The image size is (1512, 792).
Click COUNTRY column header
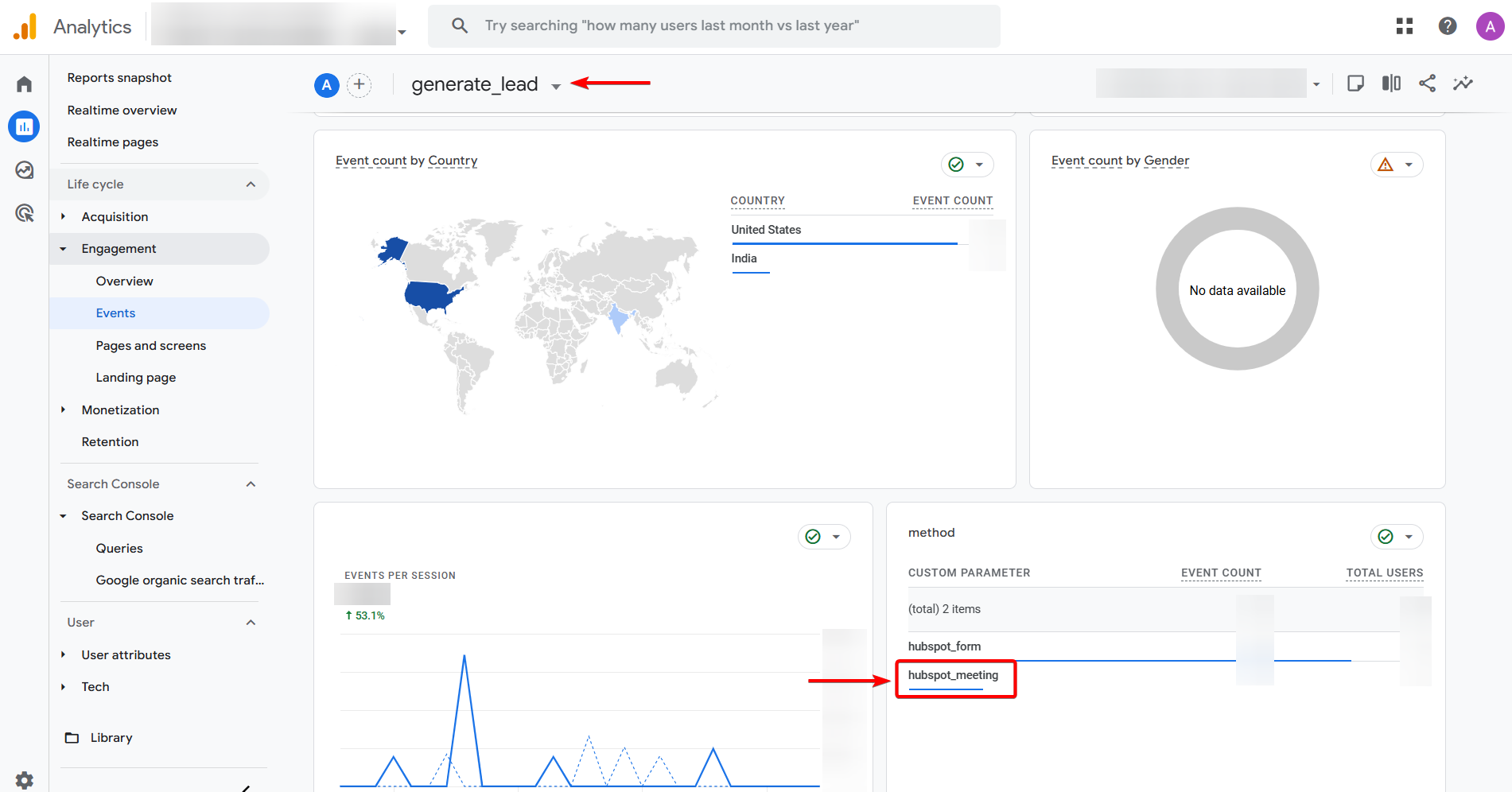pos(757,201)
